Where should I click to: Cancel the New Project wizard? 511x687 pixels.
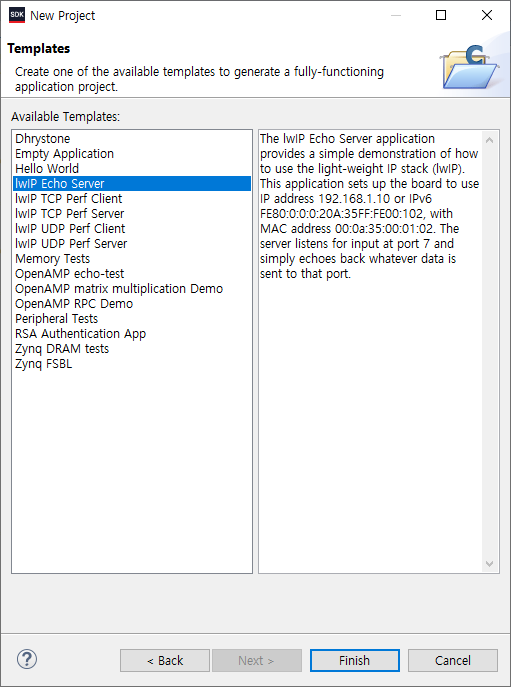pyautogui.click(x=453, y=660)
